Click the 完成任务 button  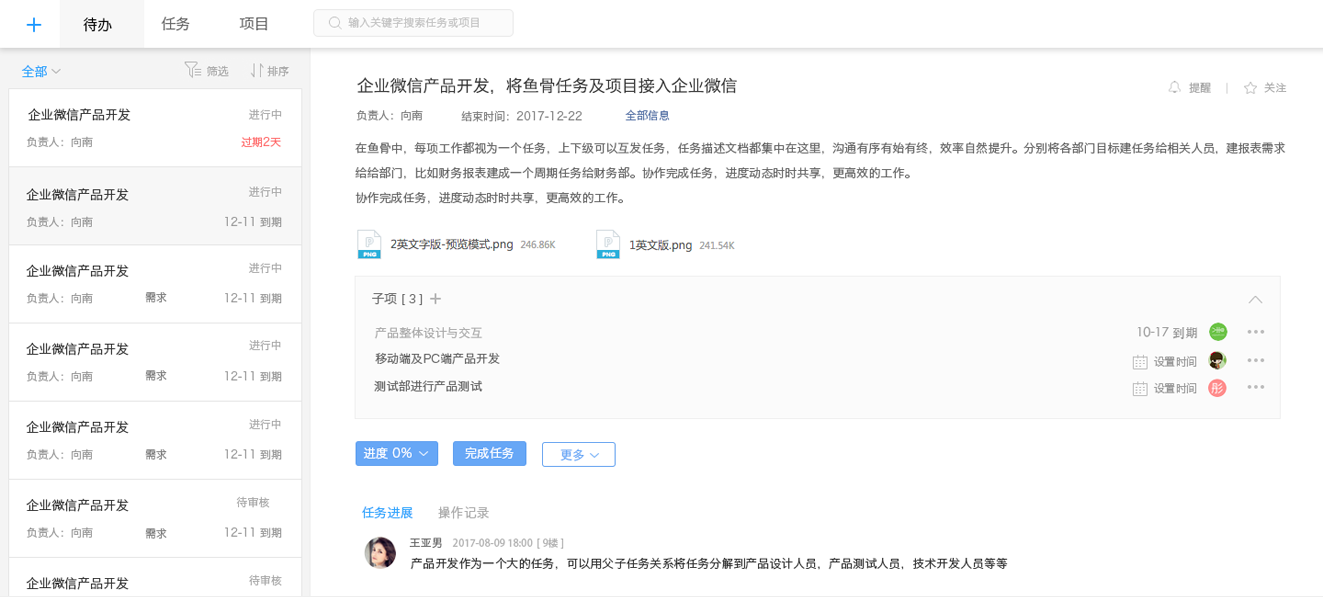(x=489, y=453)
